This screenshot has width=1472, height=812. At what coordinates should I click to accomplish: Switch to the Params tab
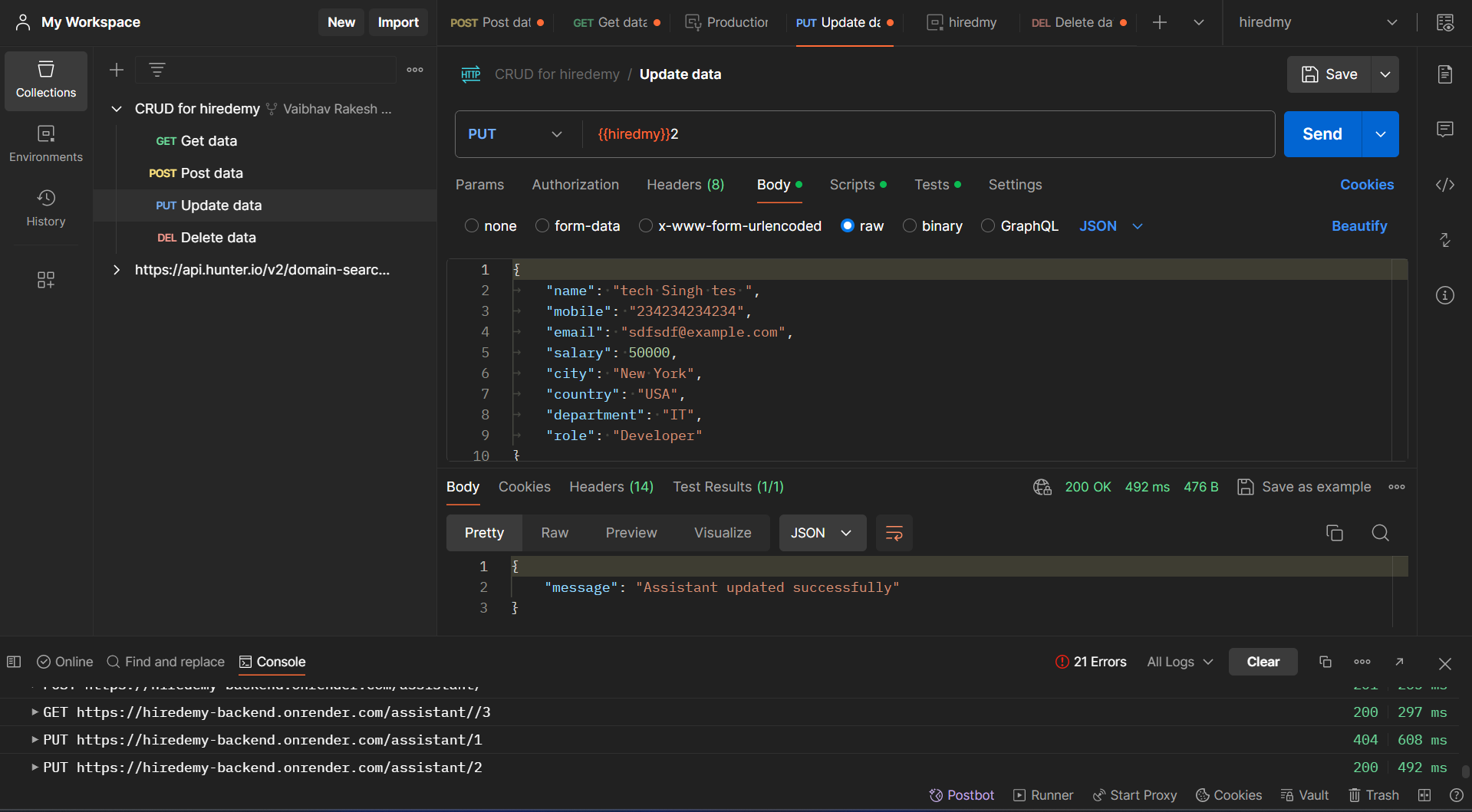[479, 185]
